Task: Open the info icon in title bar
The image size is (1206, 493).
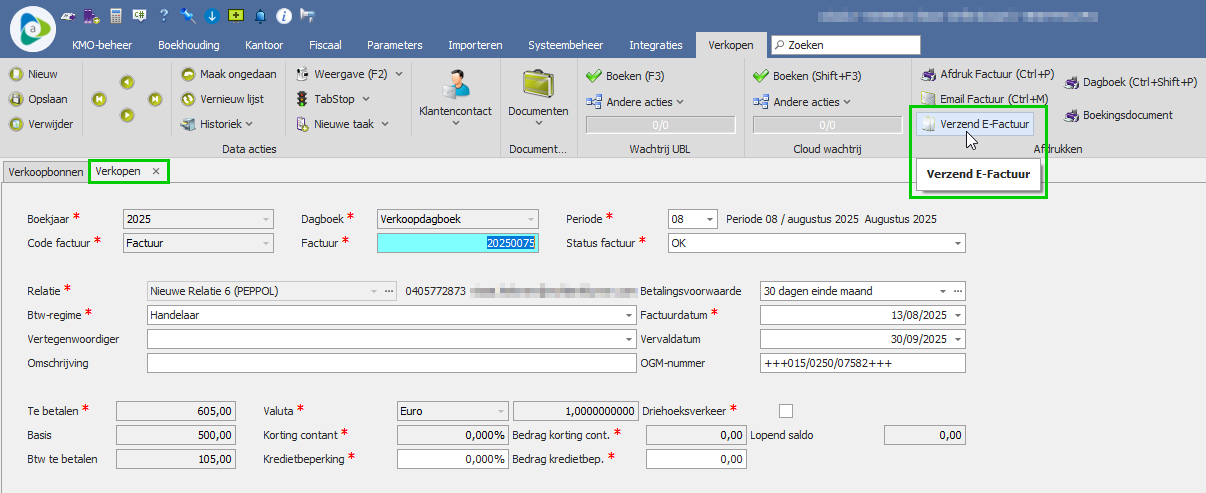Action: 284,15
